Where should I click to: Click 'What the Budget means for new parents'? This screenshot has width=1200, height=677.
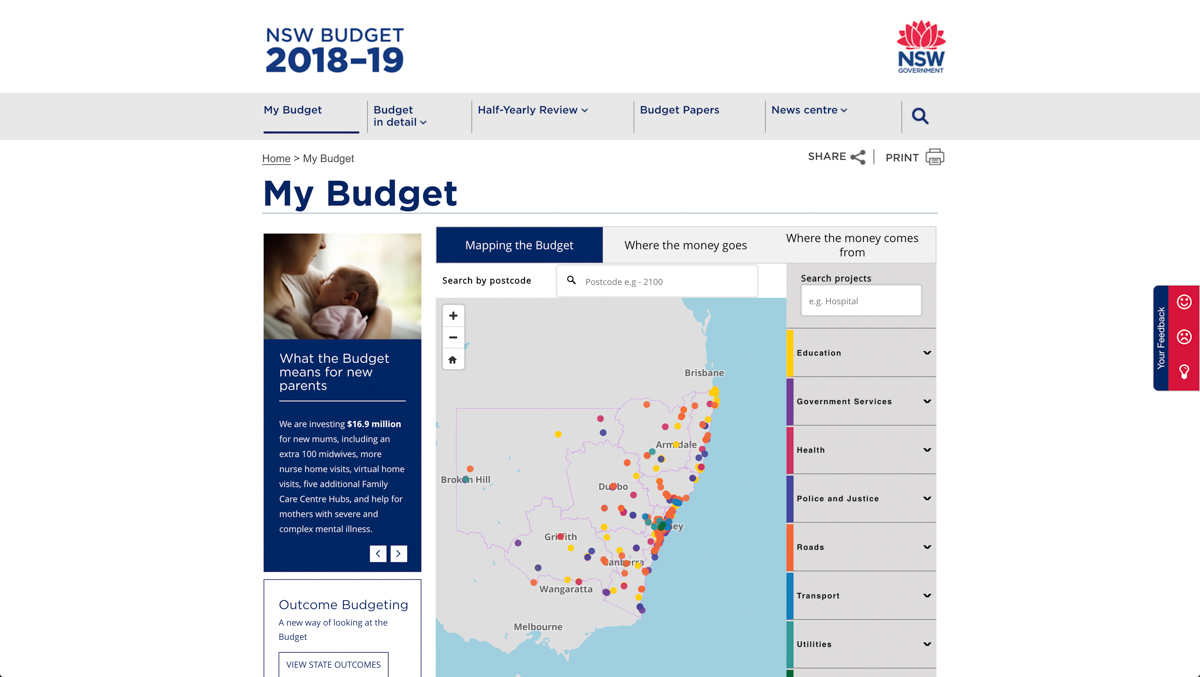pos(334,372)
